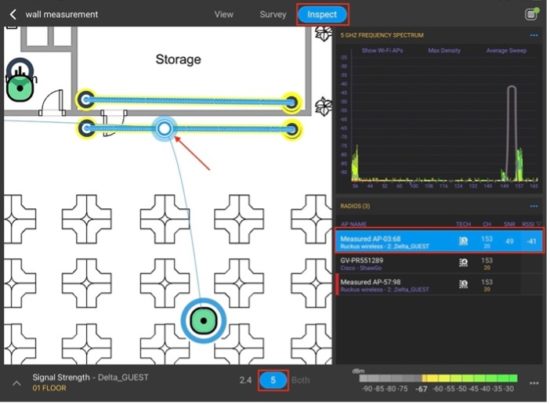Expand the bottom Signal Strength panel chevron
The height and width of the screenshot is (404, 550).
point(16,383)
